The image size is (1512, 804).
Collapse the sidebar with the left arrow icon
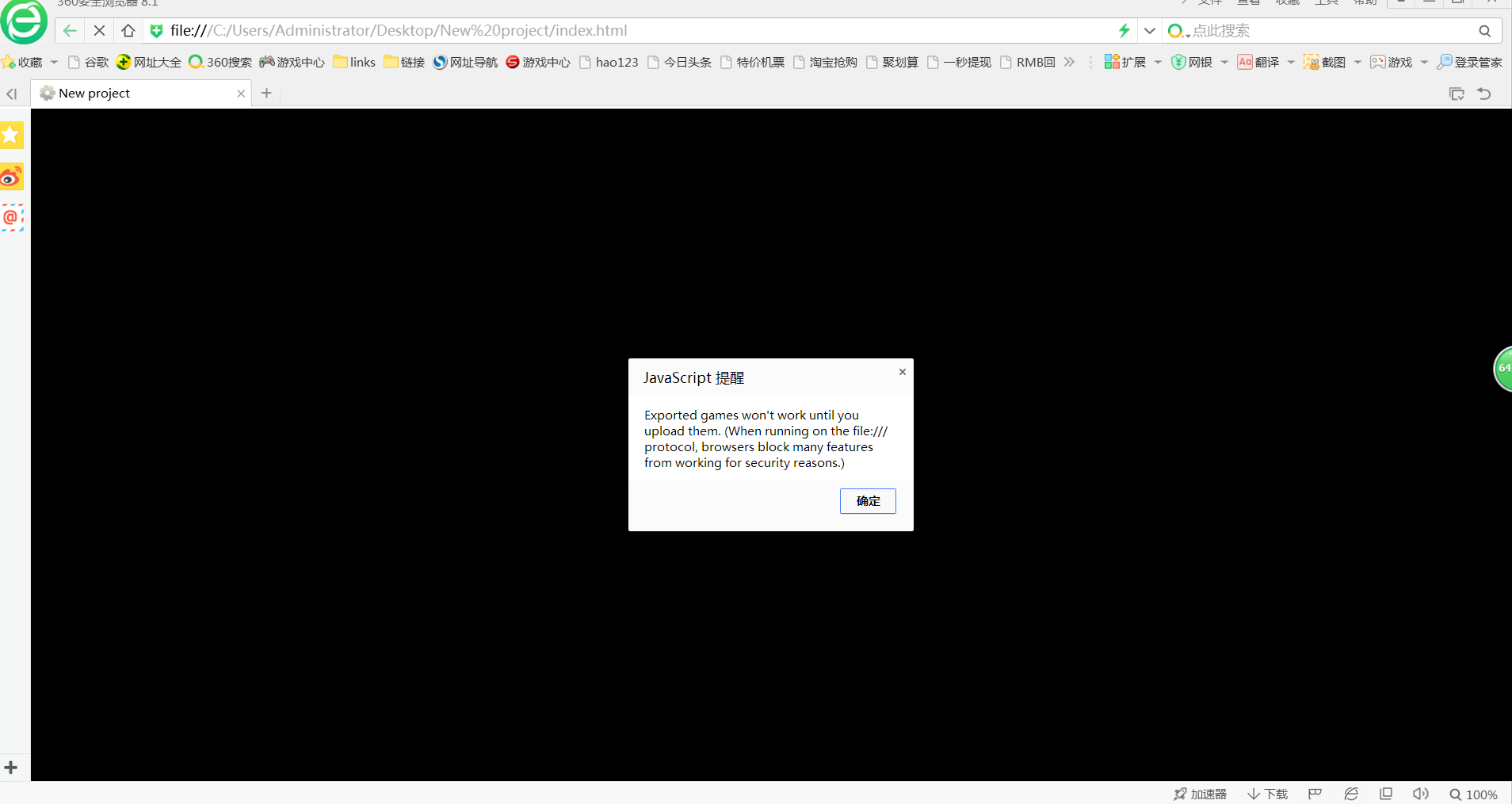click(x=12, y=94)
